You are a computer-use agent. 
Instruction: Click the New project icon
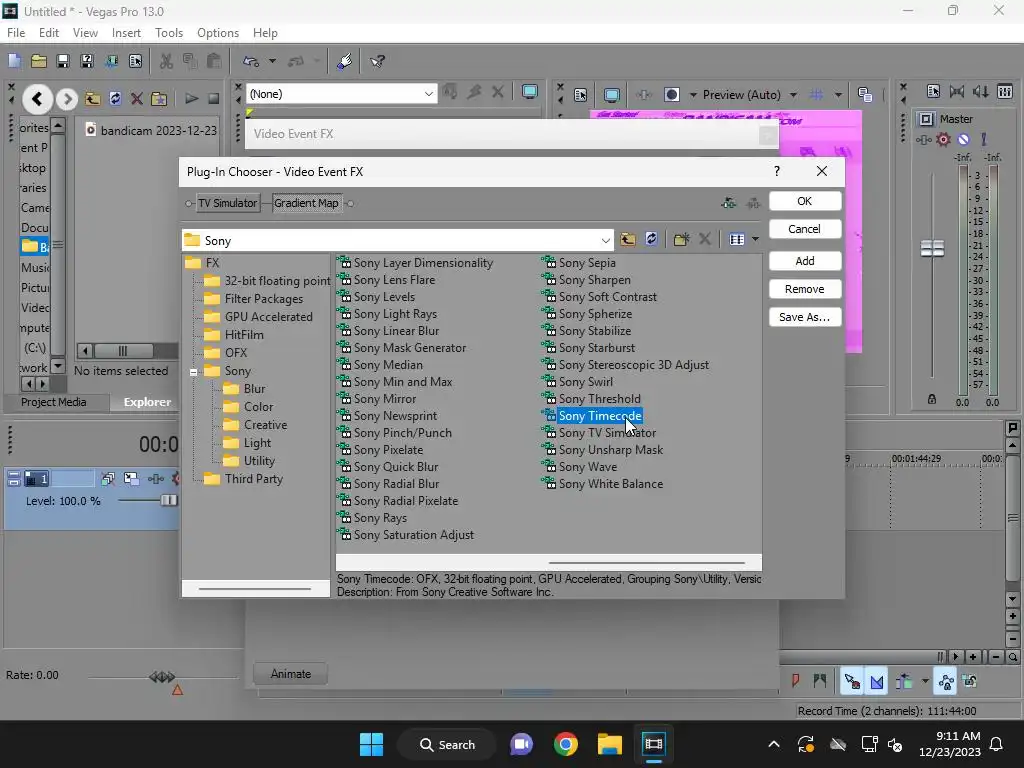[14, 61]
